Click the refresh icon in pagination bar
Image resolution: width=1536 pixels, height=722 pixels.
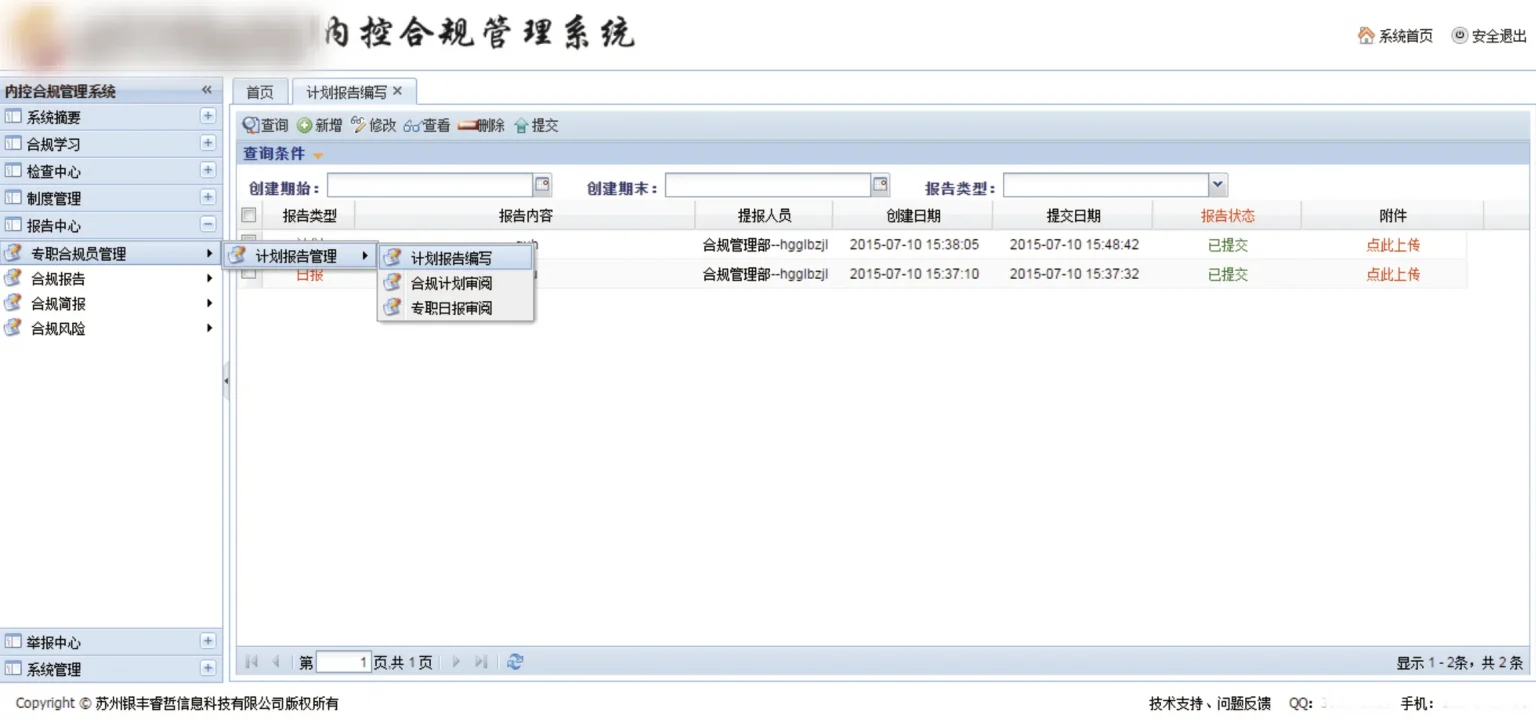click(x=515, y=662)
